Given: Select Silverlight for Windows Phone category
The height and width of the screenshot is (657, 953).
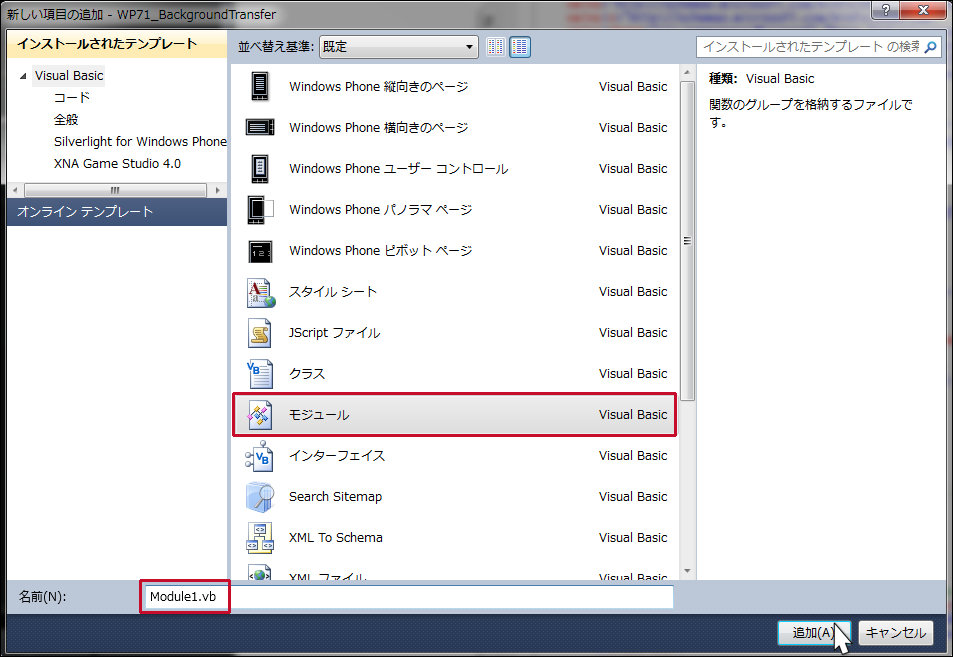Looking at the screenshot, I should coord(140,142).
